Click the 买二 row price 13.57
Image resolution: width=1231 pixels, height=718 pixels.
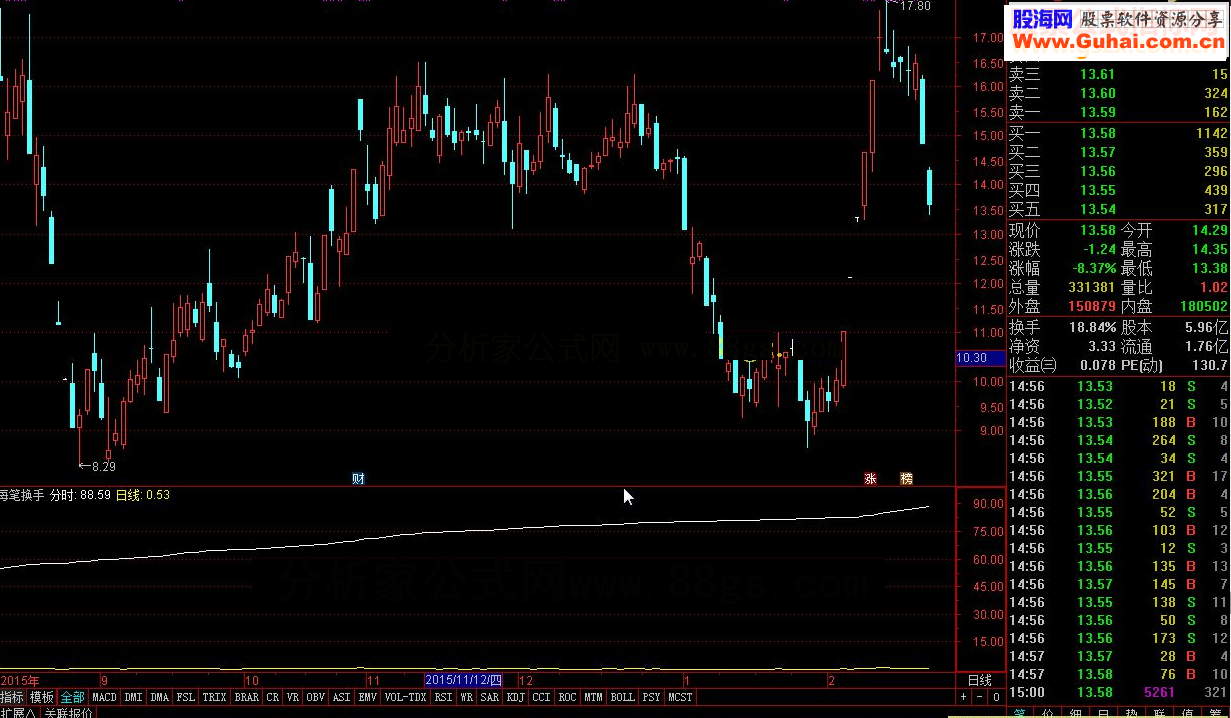point(1097,152)
